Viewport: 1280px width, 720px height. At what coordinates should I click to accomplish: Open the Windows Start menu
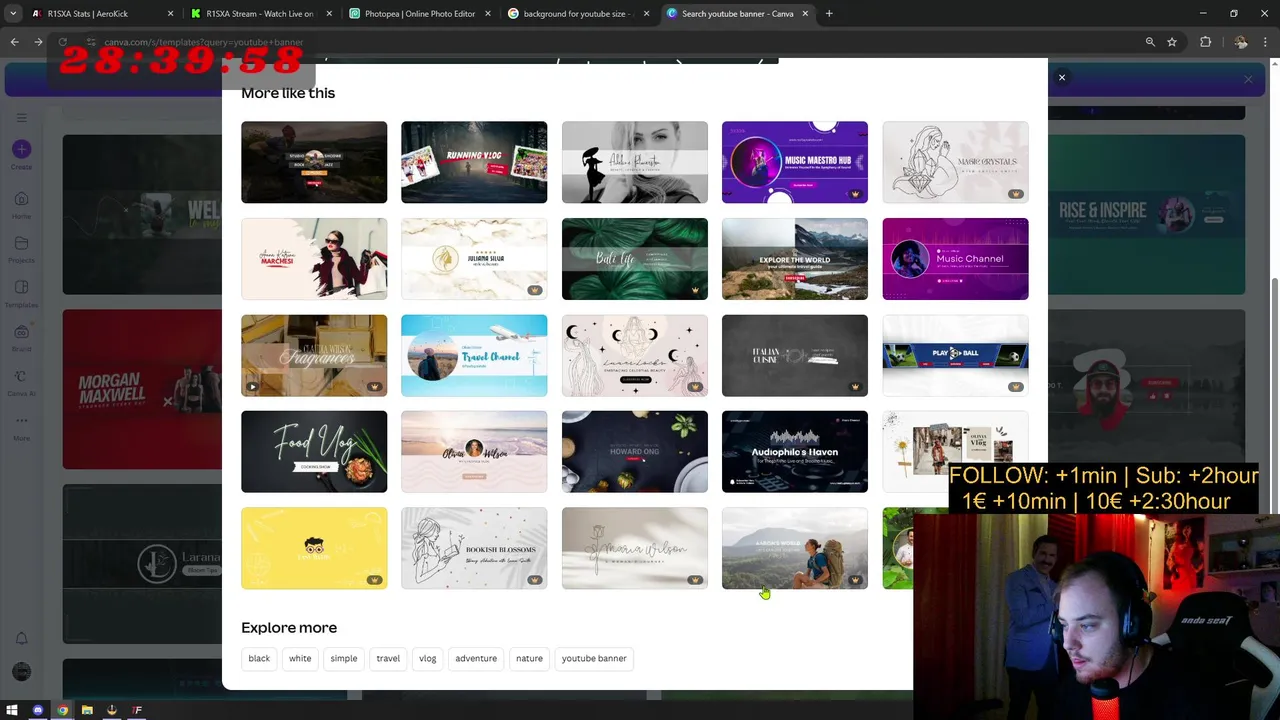[12, 710]
